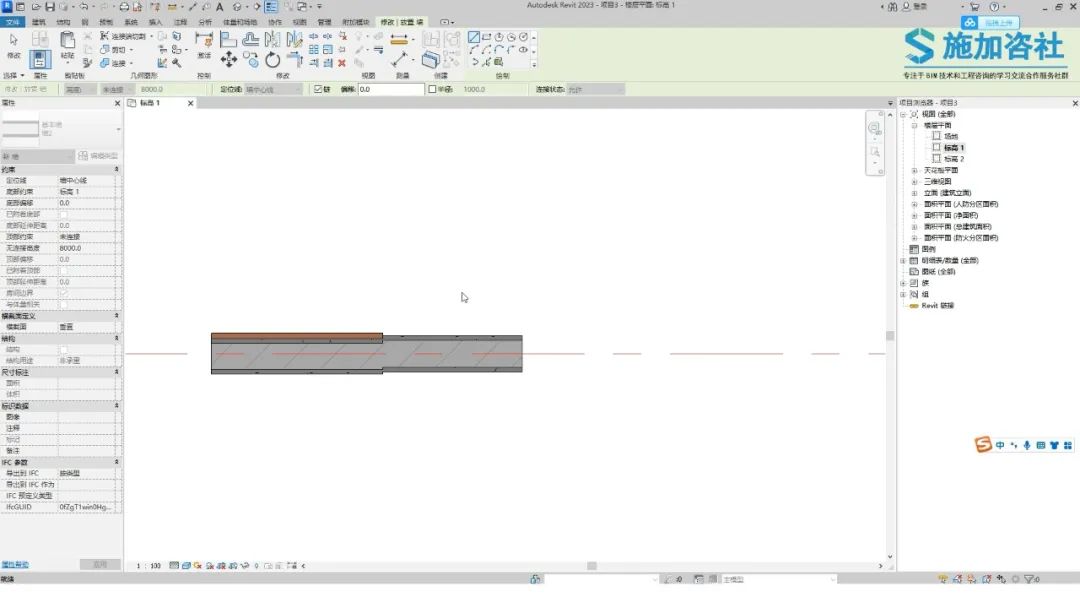The width and height of the screenshot is (1080, 608).
Task: Expand the 三维视图 node in project browser
Action: [915, 182]
